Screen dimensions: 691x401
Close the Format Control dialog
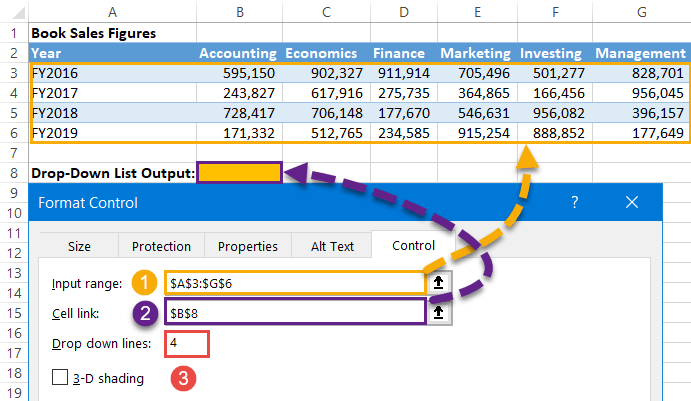pos(632,202)
